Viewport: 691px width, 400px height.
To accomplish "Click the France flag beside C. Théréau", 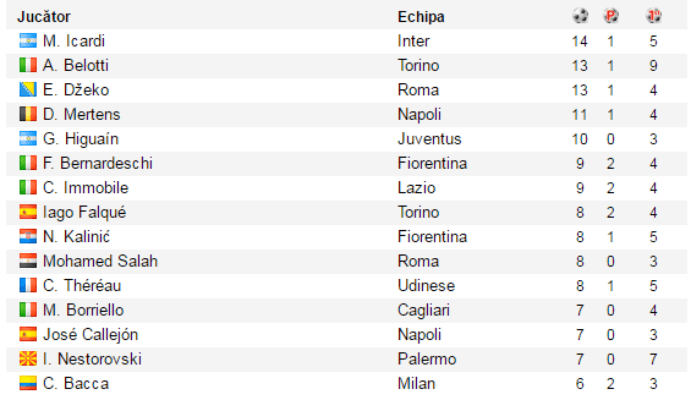I will tap(28, 285).
